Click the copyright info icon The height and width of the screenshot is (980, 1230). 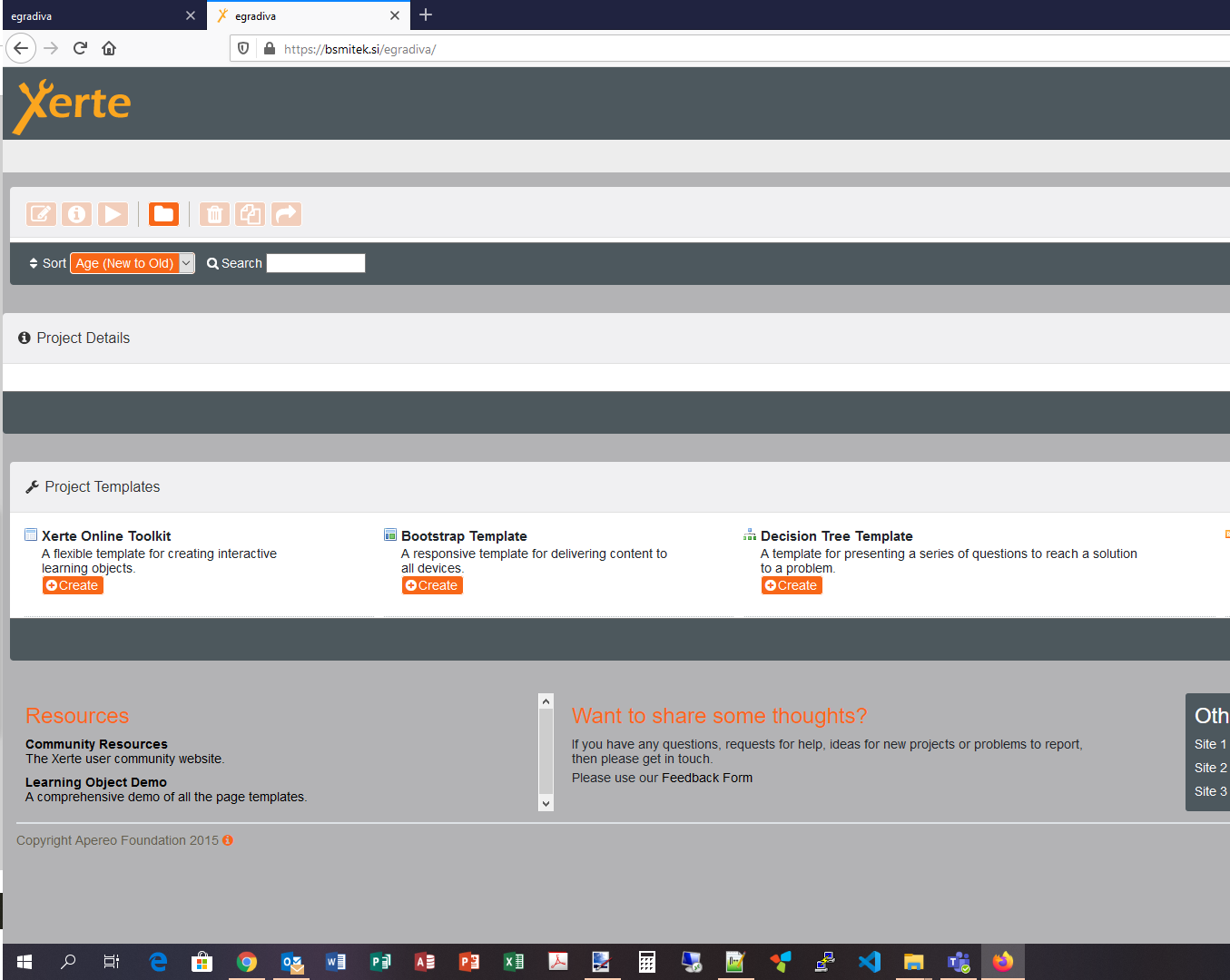coord(228,840)
